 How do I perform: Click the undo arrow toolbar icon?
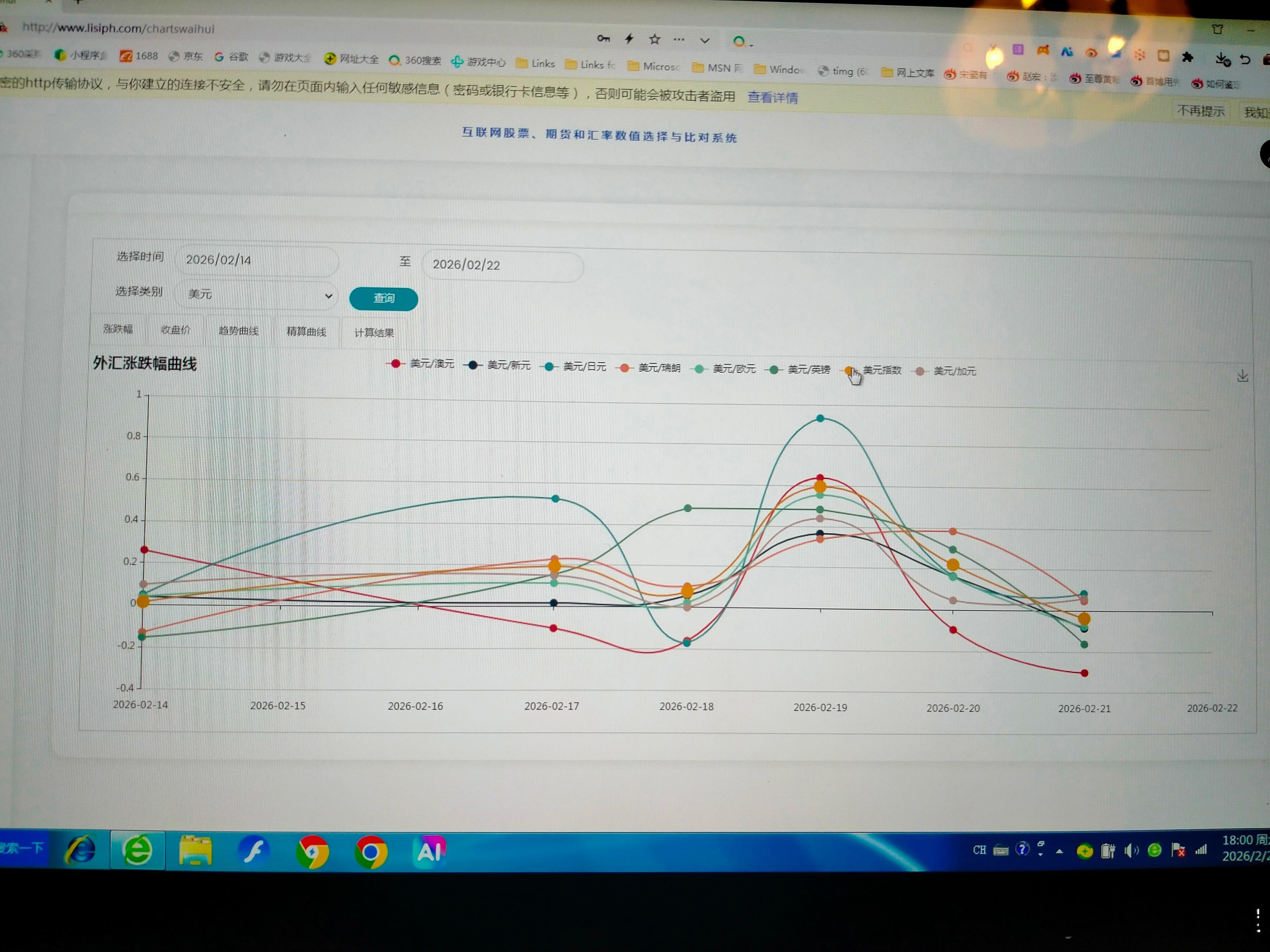pyautogui.click(x=1245, y=59)
